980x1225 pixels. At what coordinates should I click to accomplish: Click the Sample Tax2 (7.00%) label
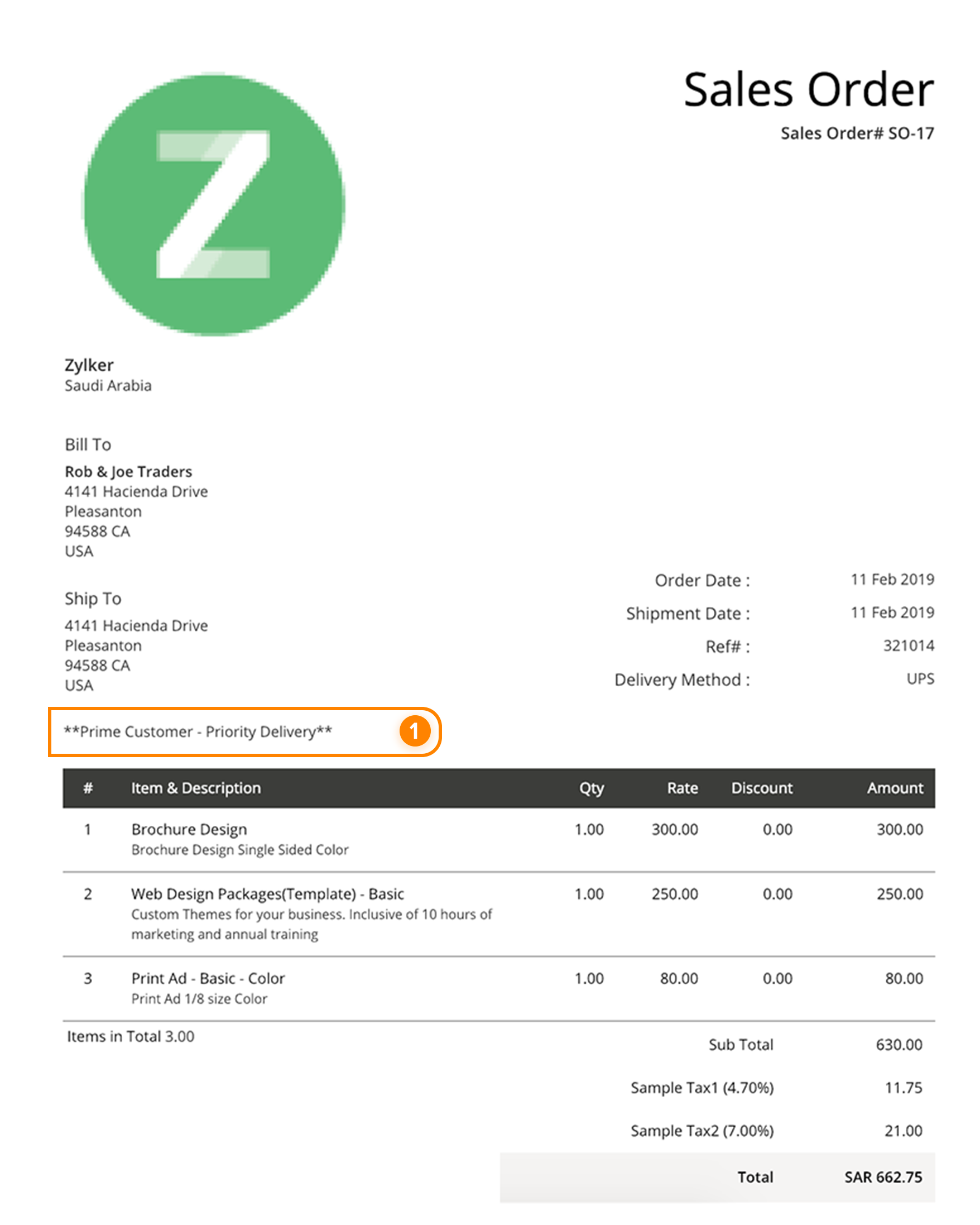(x=702, y=1131)
